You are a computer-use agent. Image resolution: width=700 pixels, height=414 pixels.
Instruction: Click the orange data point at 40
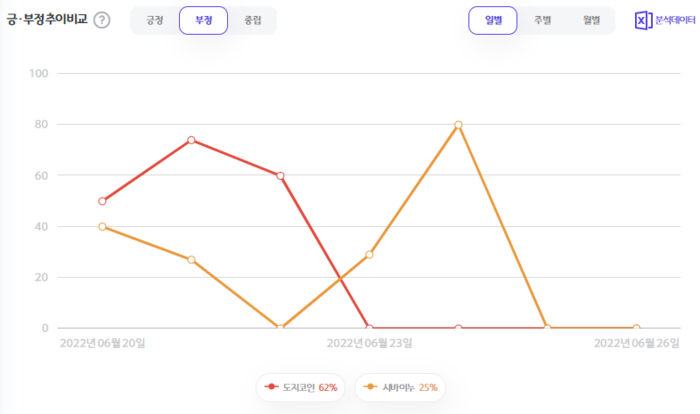point(102,226)
